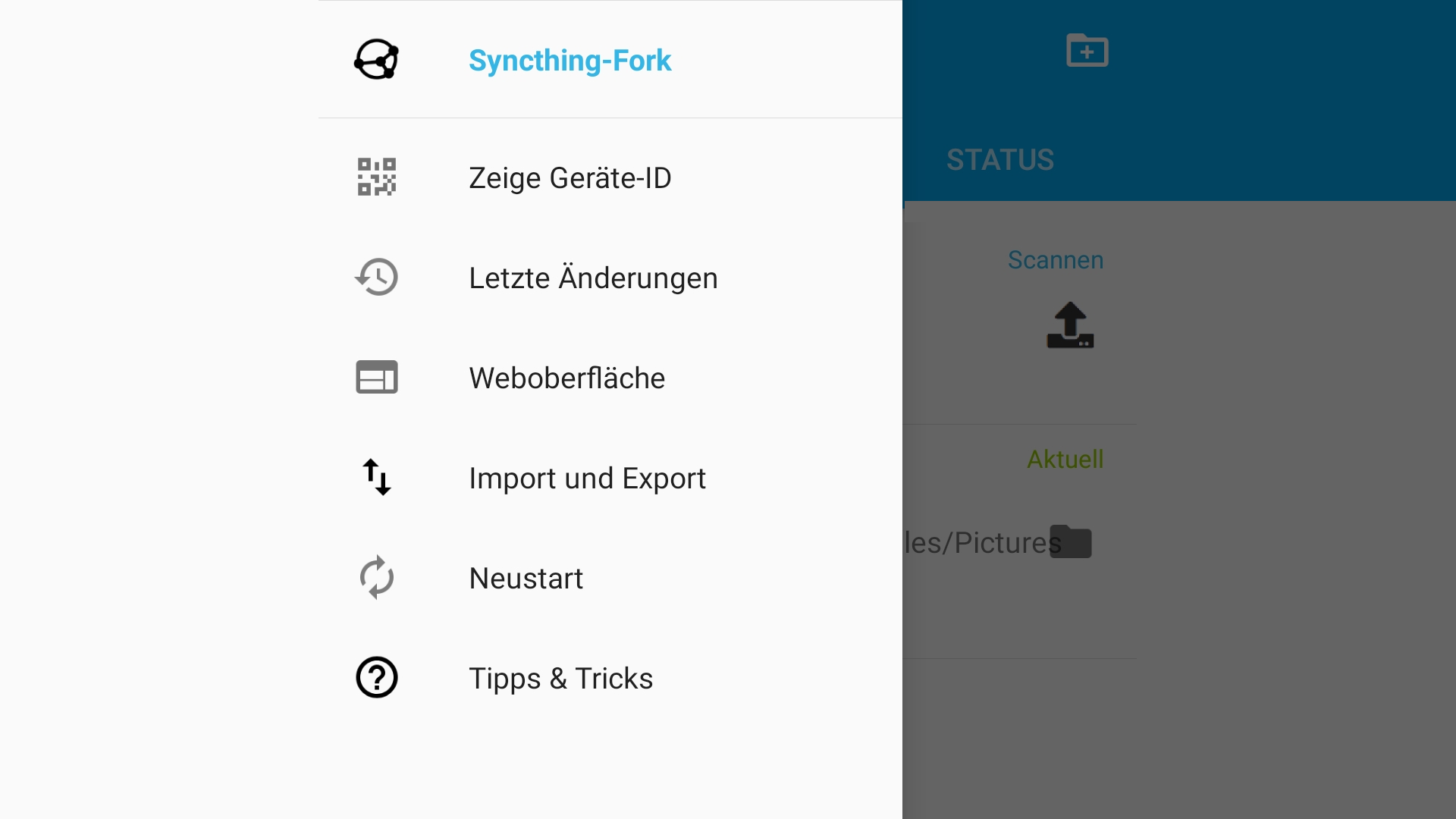
Task: Click the dark folder icon beside Pictures
Action: 1071,541
